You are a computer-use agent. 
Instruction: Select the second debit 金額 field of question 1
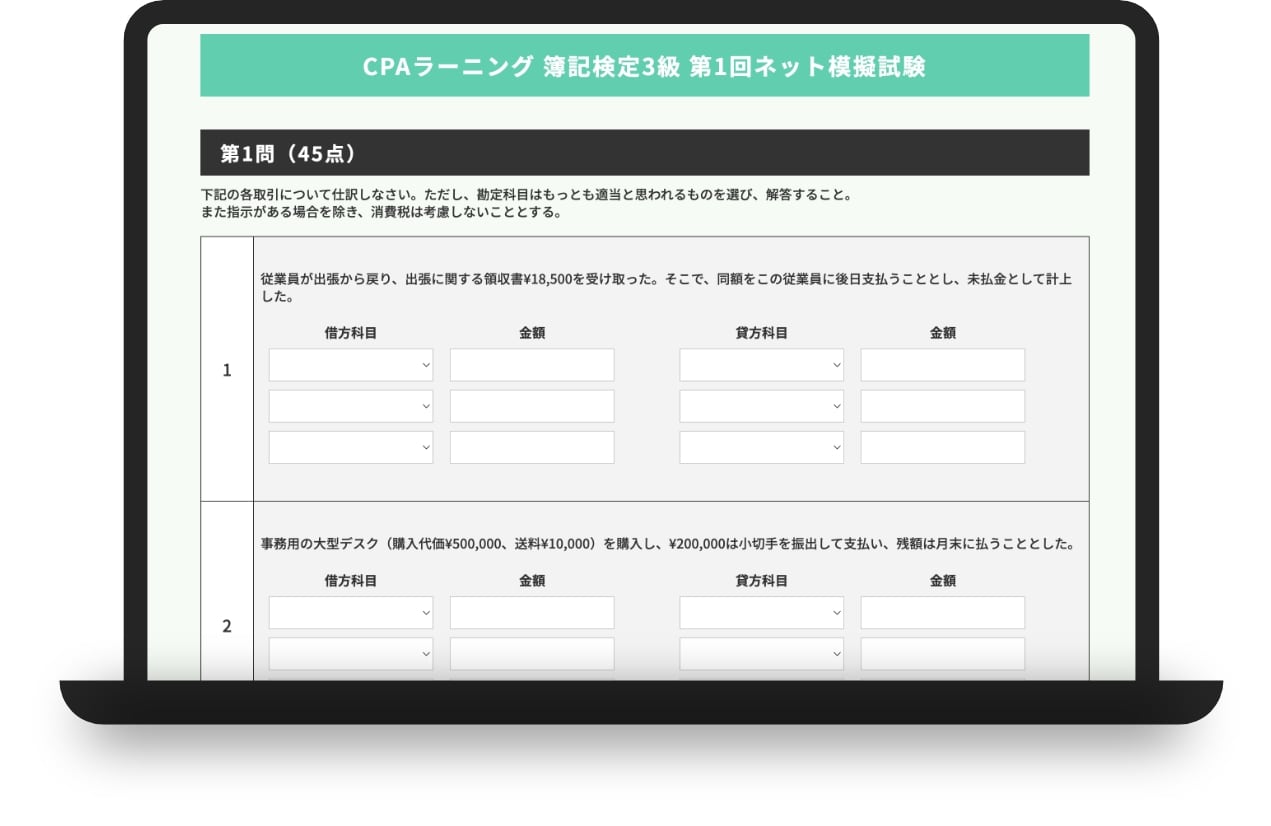click(x=531, y=405)
